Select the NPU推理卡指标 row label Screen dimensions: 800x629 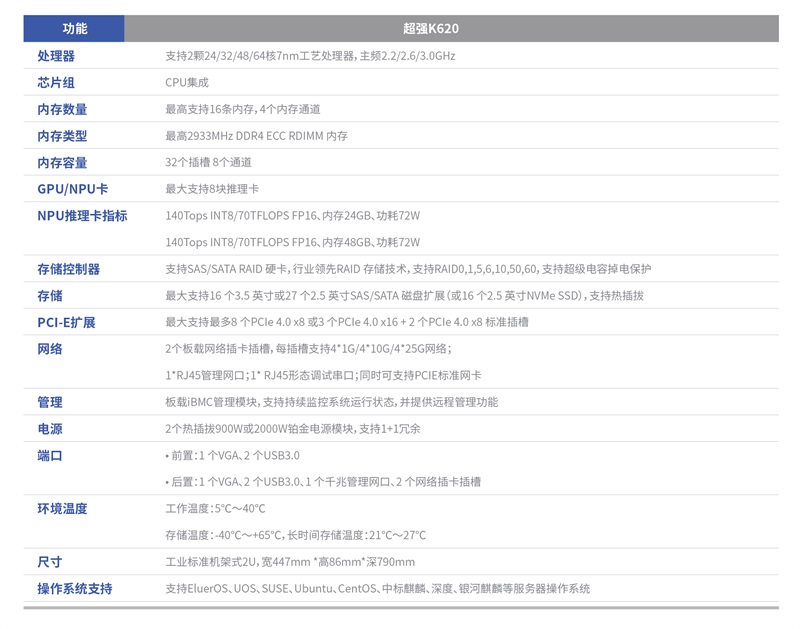point(82,215)
